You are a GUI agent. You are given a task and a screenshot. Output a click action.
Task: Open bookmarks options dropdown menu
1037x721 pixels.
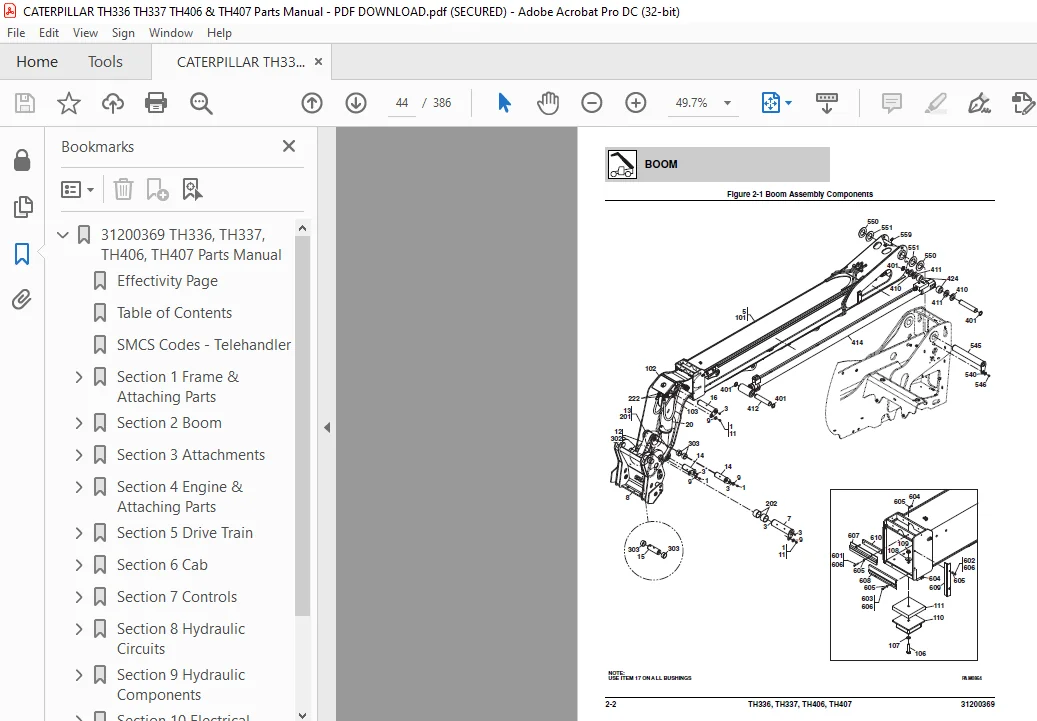click(77, 190)
